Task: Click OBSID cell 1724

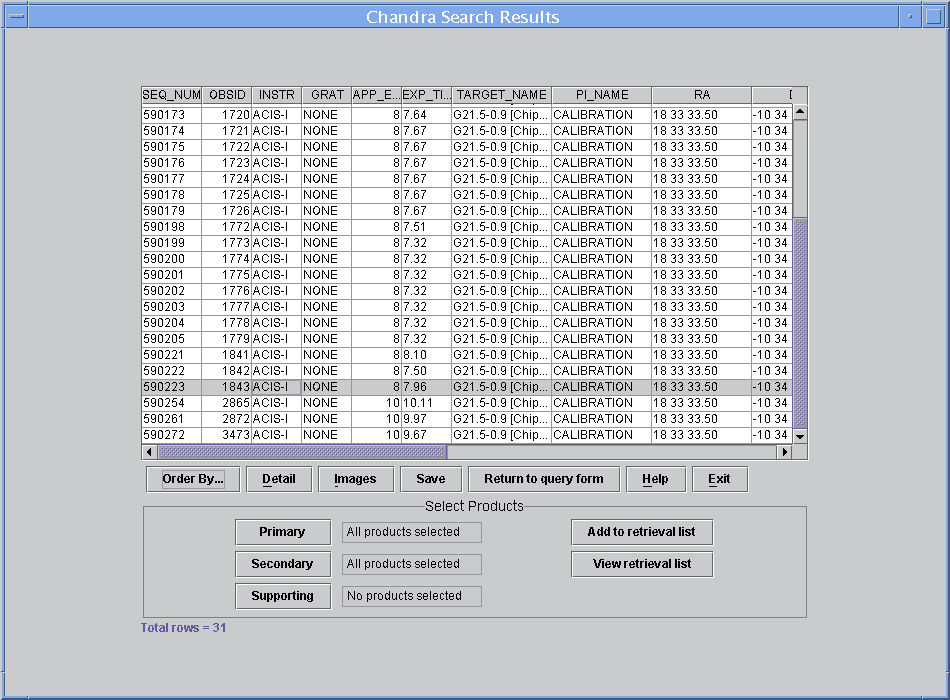Action: click(x=227, y=179)
